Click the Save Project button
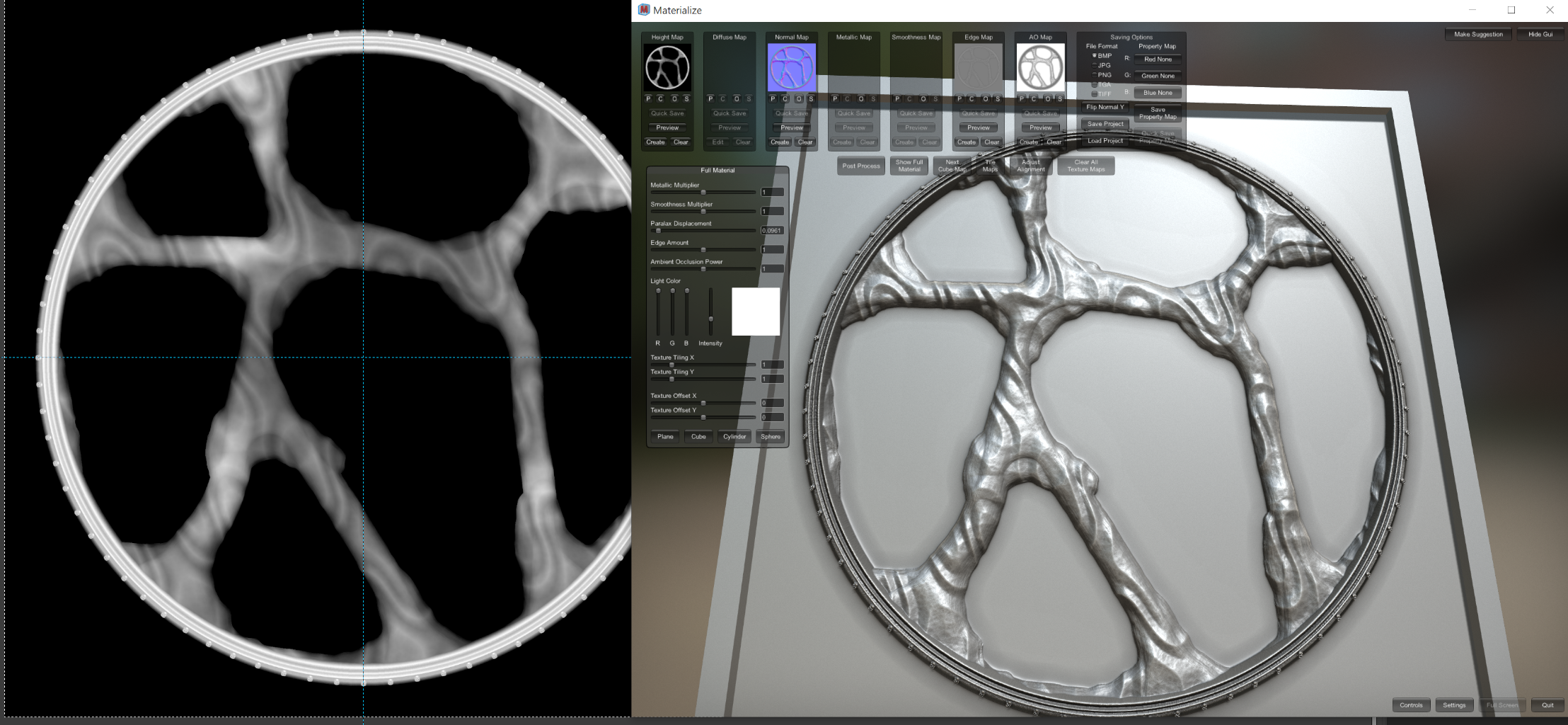This screenshot has width=1568, height=725. coord(1105,124)
